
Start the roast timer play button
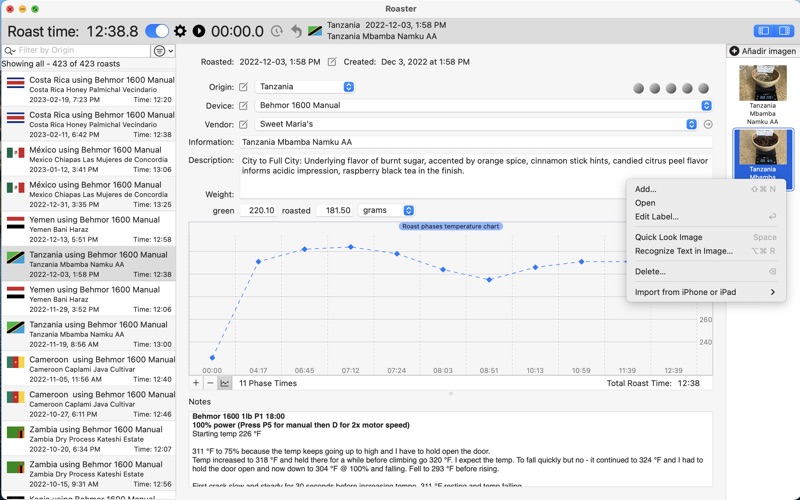point(199,31)
